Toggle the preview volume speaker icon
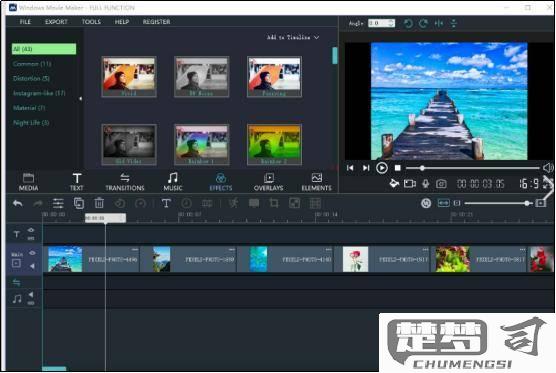 (x=548, y=168)
